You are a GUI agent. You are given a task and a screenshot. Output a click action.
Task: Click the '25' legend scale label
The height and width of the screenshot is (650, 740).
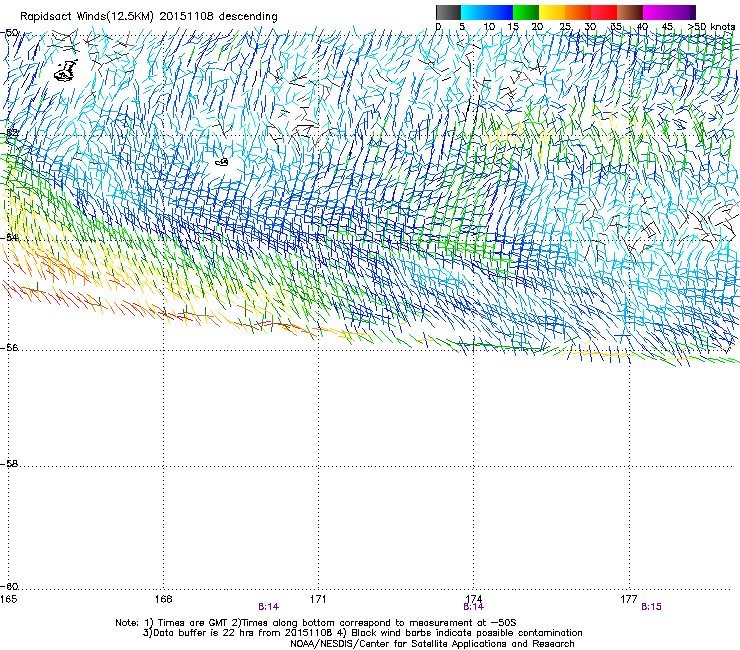565,27
